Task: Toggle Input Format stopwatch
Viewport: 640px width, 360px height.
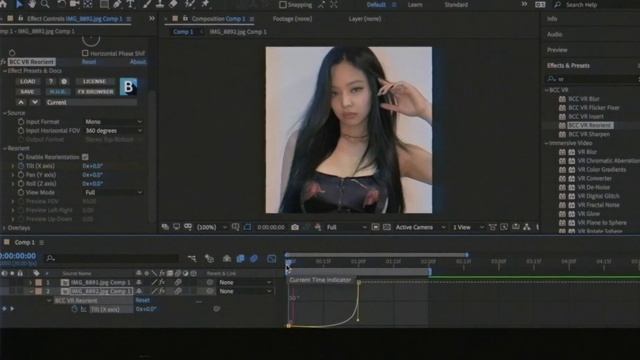Action: pyautogui.click(x=21, y=122)
